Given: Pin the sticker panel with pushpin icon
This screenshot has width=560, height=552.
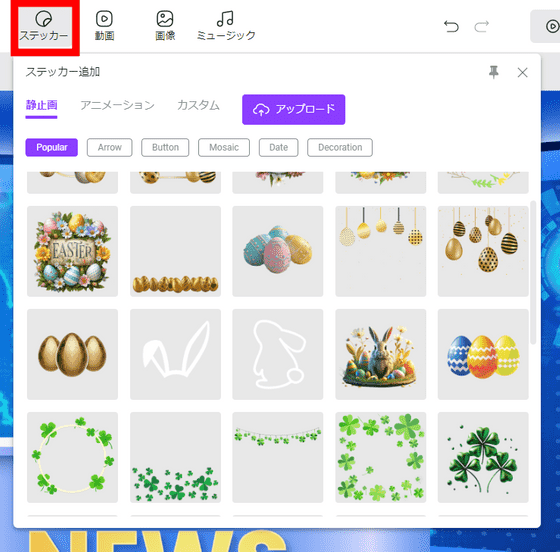Looking at the screenshot, I should coord(494,72).
